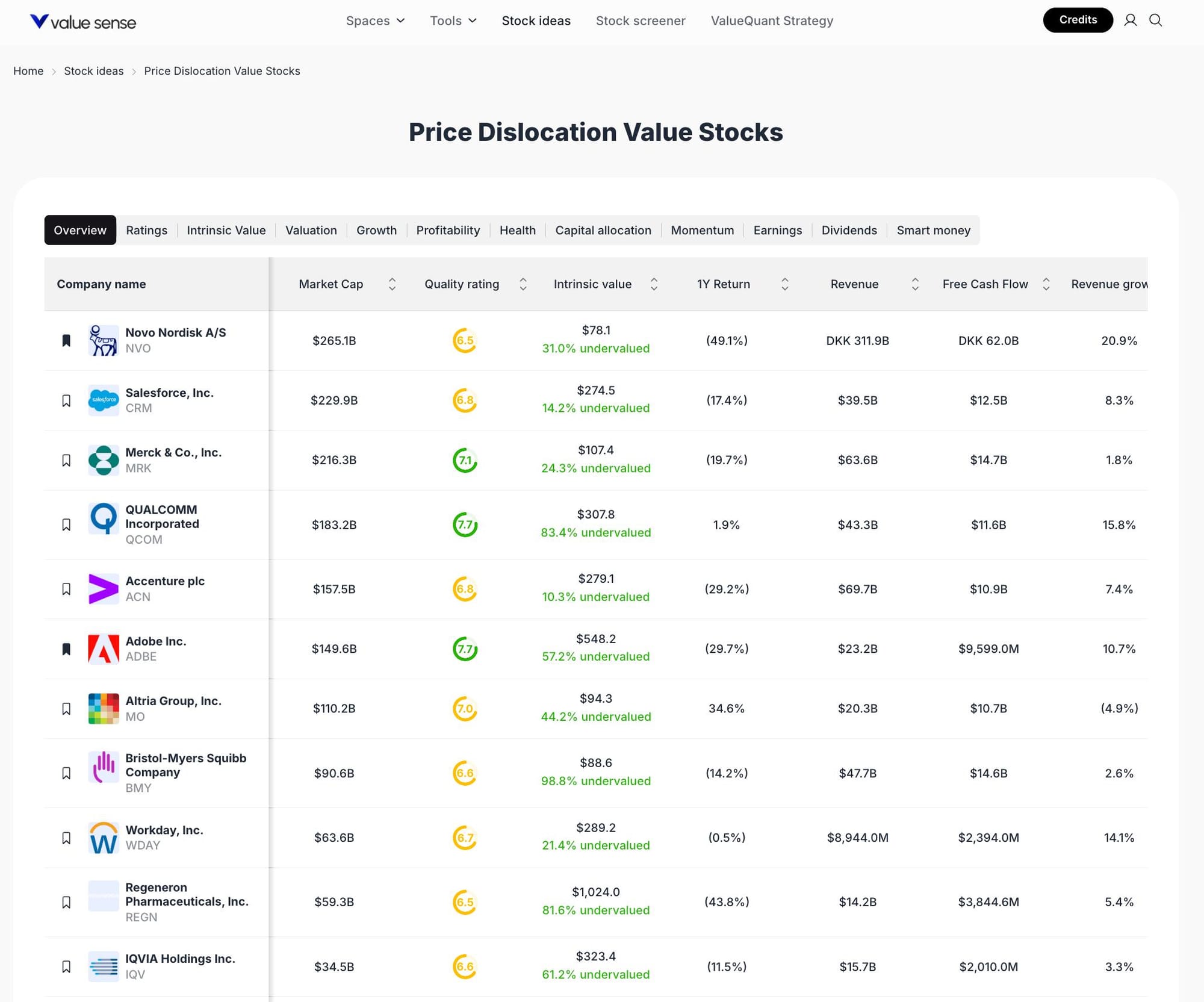Click the Adobe company logo
1204x1002 pixels.
[x=104, y=649]
